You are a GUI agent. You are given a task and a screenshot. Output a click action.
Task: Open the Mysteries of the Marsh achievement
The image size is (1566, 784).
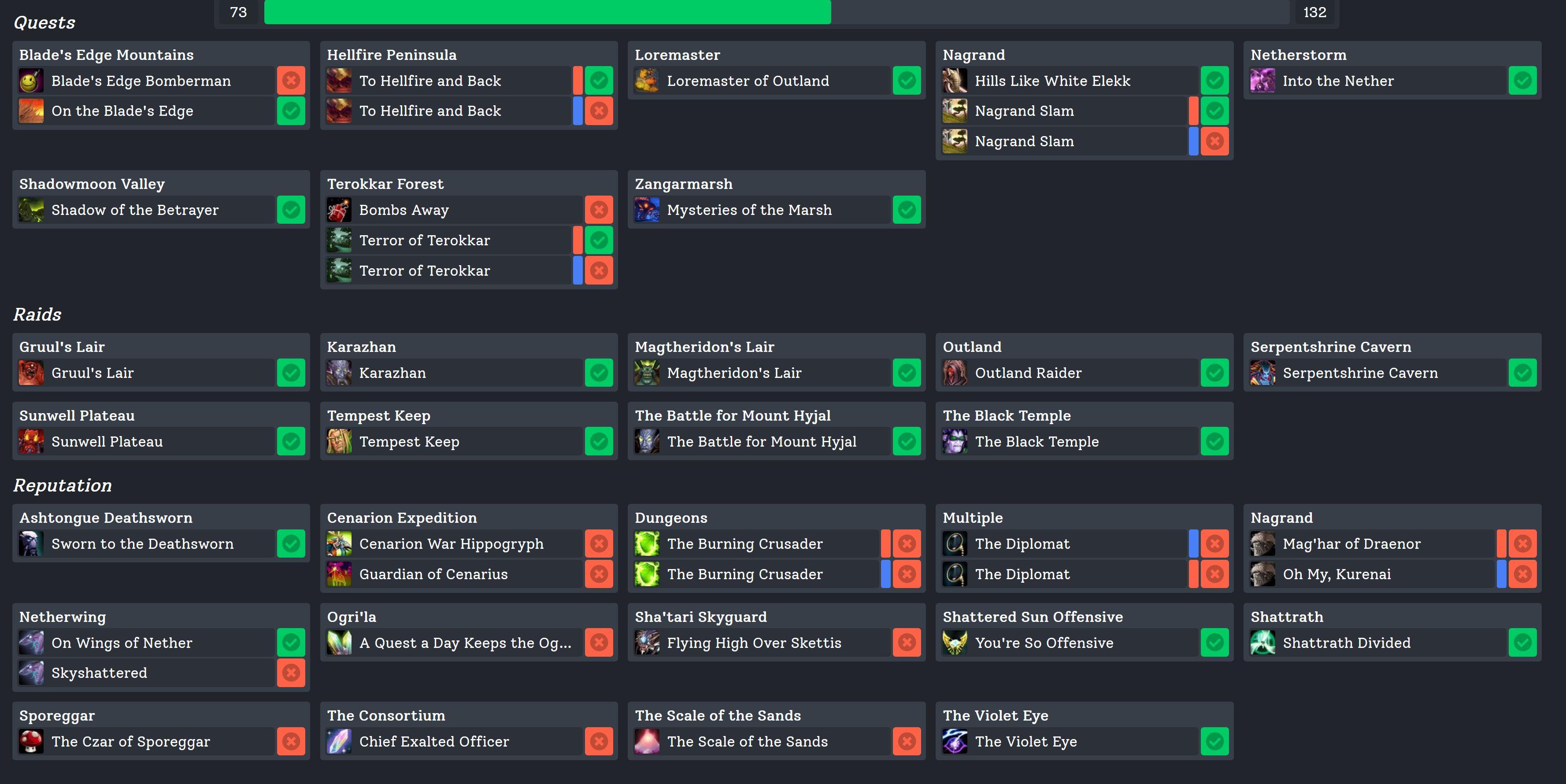(749, 210)
